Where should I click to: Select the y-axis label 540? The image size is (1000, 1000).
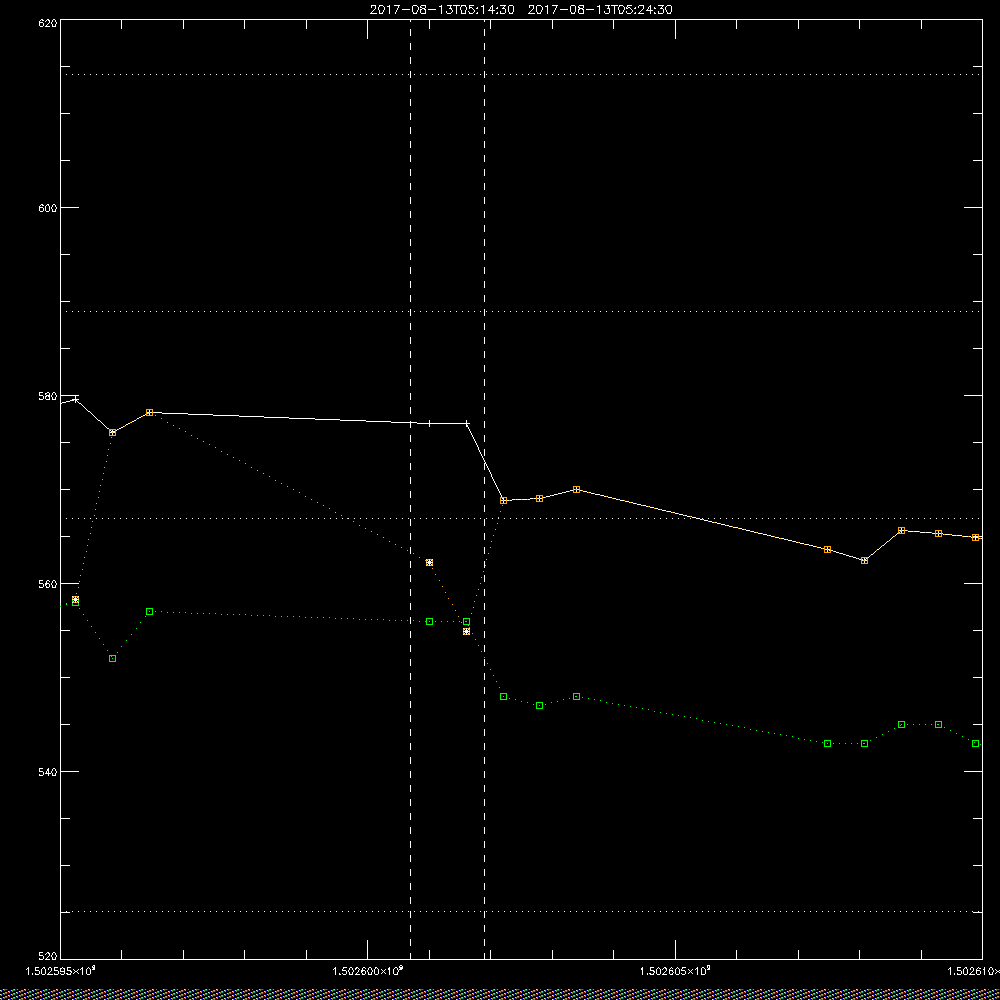(x=48, y=772)
